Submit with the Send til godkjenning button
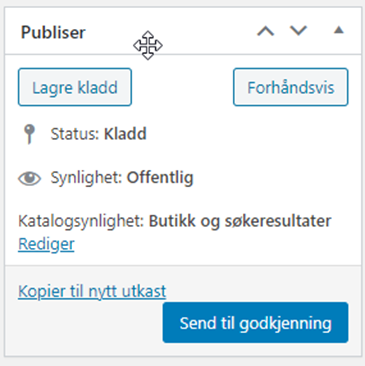This screenshot has height=366, width=365. pyautogui.click(x=256, y=323)
